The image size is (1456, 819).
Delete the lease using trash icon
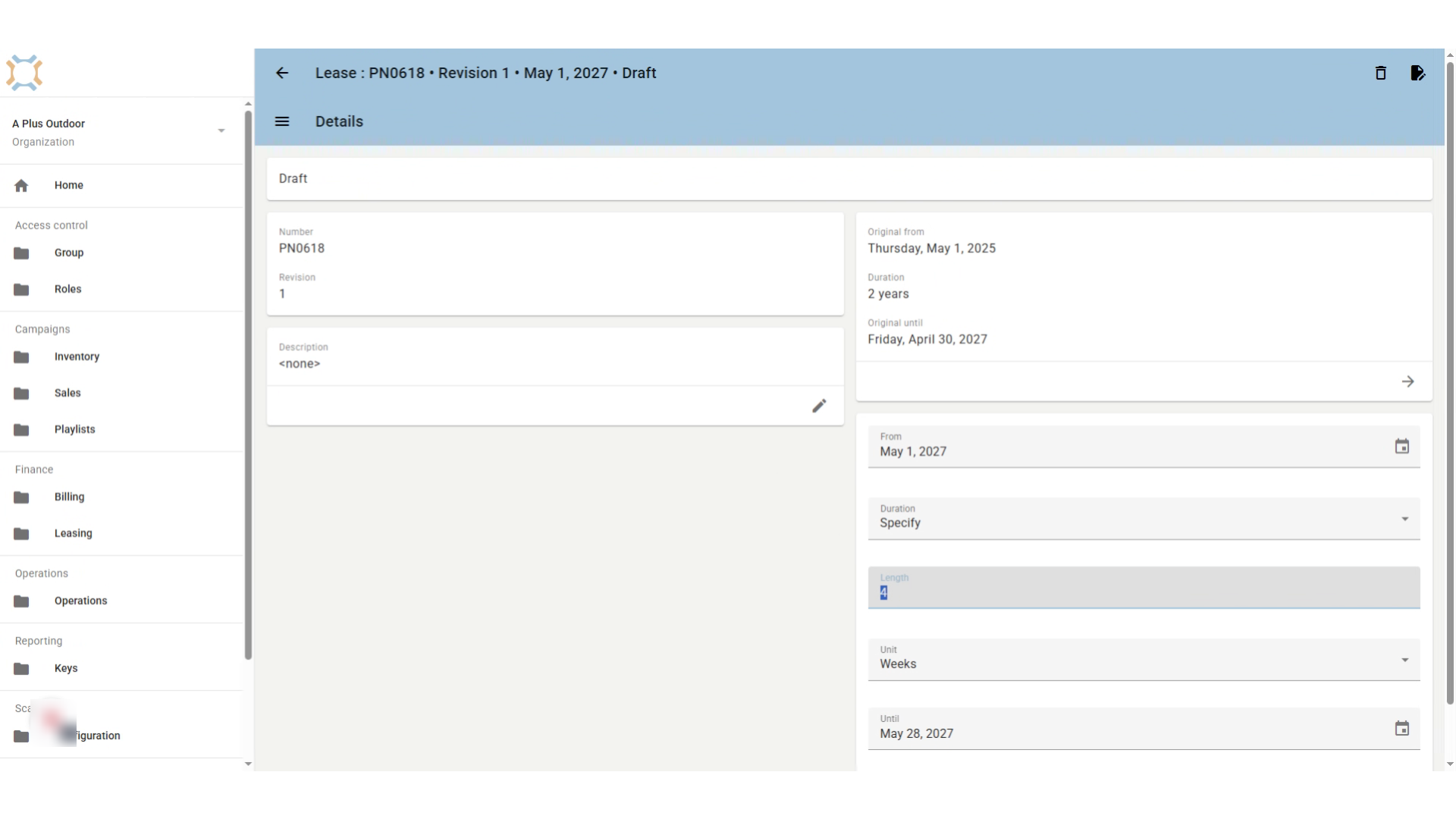(1380, 73)
